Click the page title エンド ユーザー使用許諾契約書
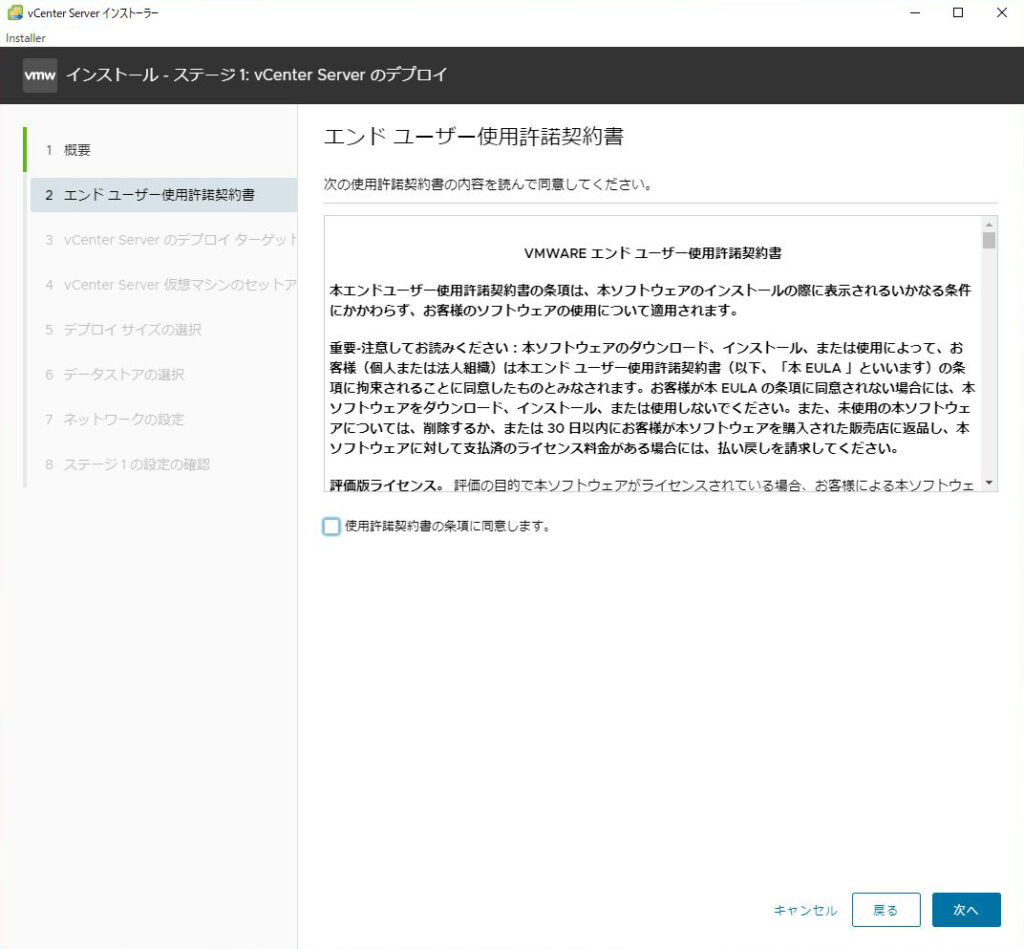Screen dimensions: 1024x949 click(473, 137)
